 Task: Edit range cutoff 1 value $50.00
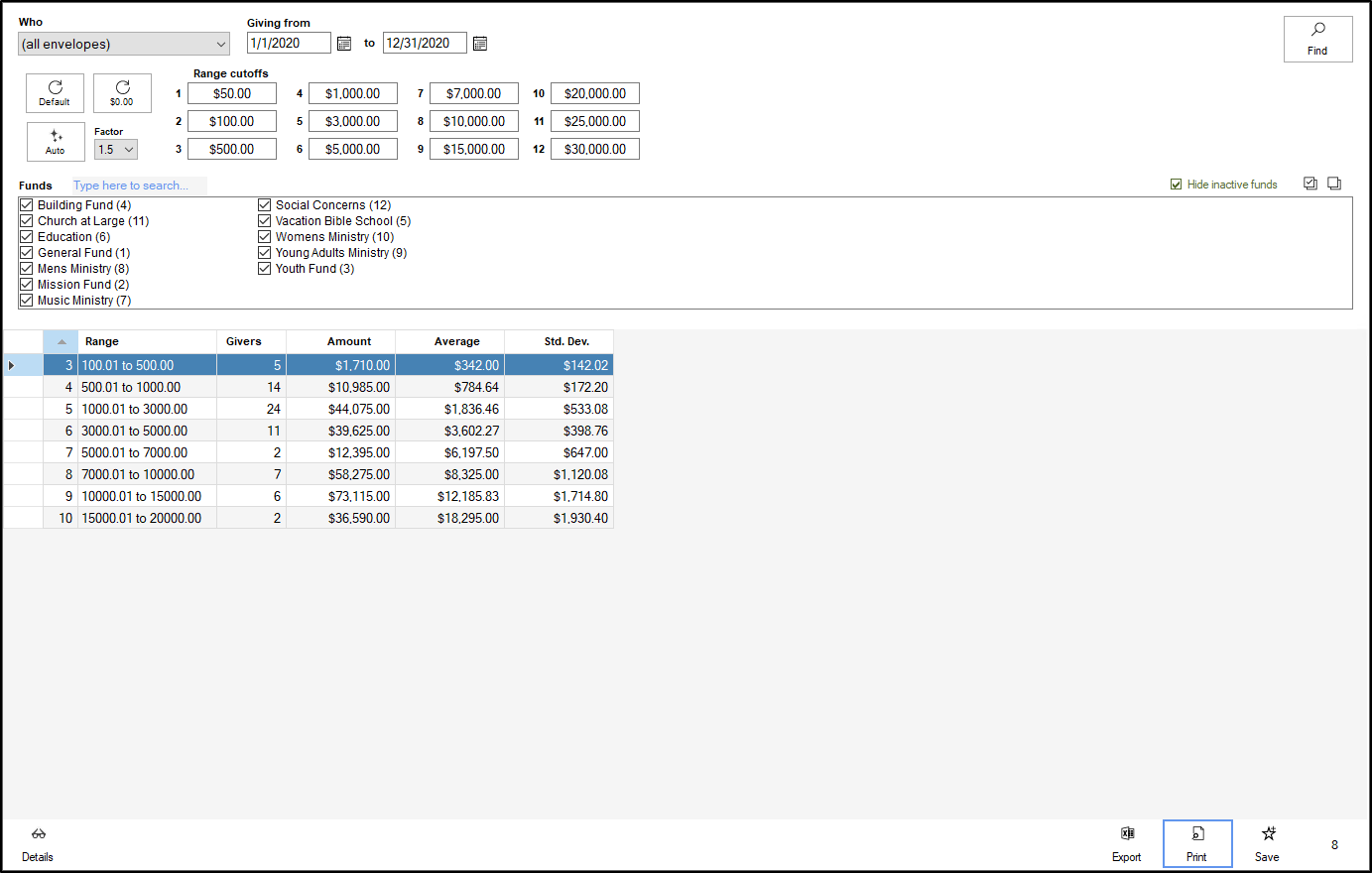tap(232, 93)
